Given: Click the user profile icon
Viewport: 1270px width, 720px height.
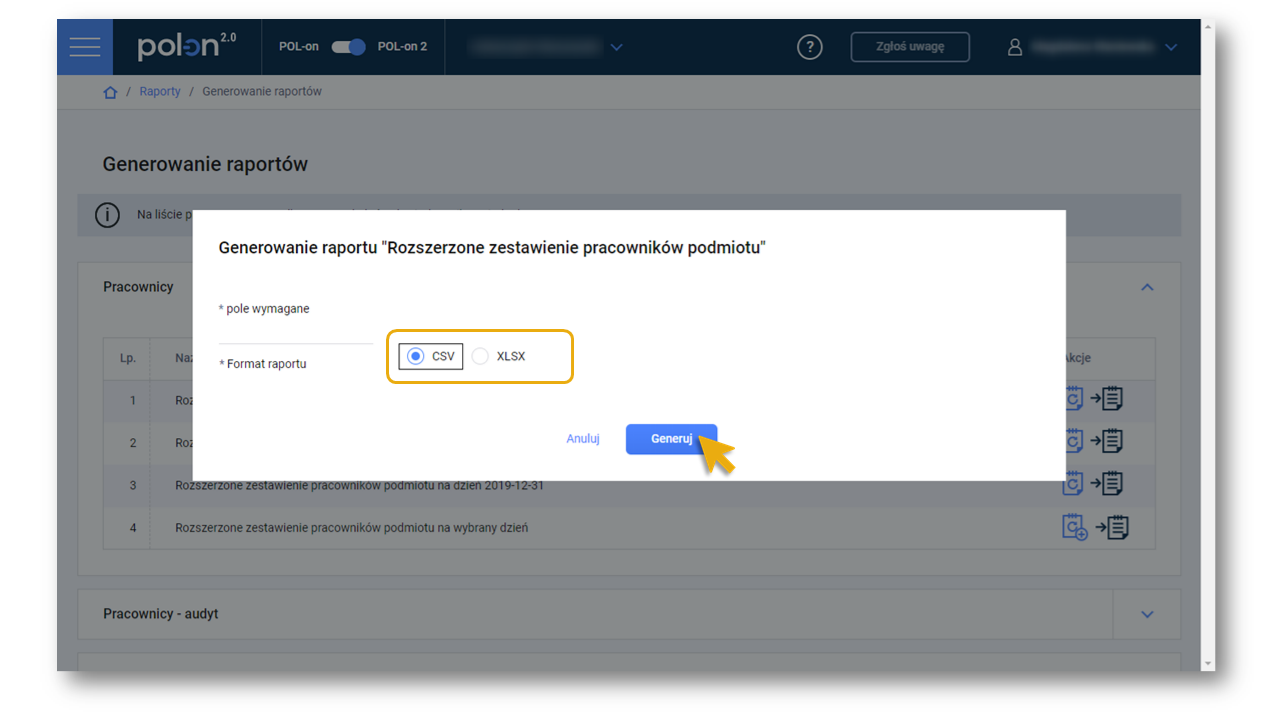Looking at the screenshot, I should (x=1015, y=47).
